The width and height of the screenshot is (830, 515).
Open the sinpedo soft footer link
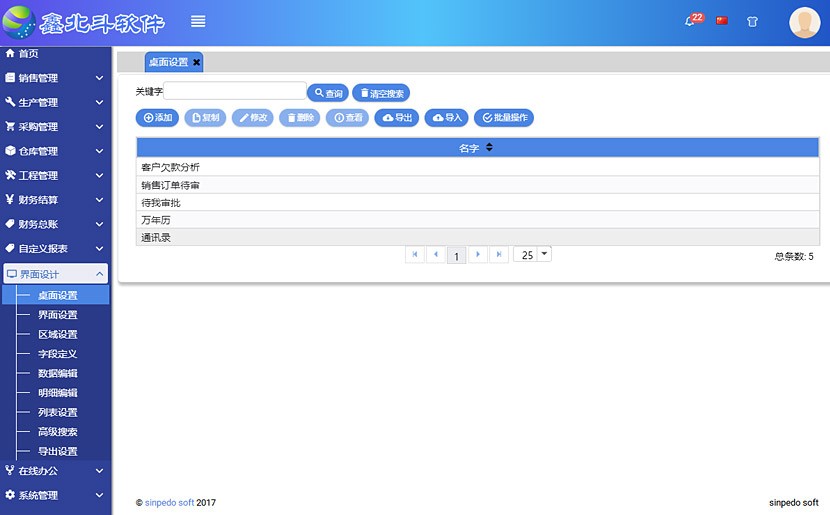[x=169, y=503]
